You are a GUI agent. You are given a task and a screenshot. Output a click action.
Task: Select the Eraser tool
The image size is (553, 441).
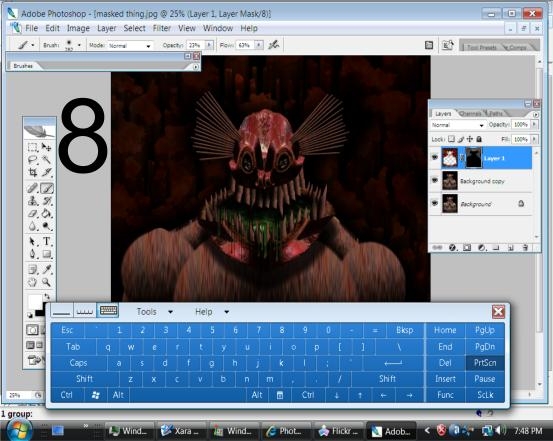(x=32, y=213)
